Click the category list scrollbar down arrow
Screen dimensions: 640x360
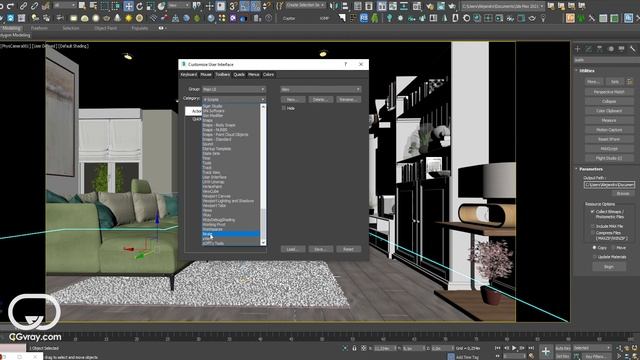point(263,242)
